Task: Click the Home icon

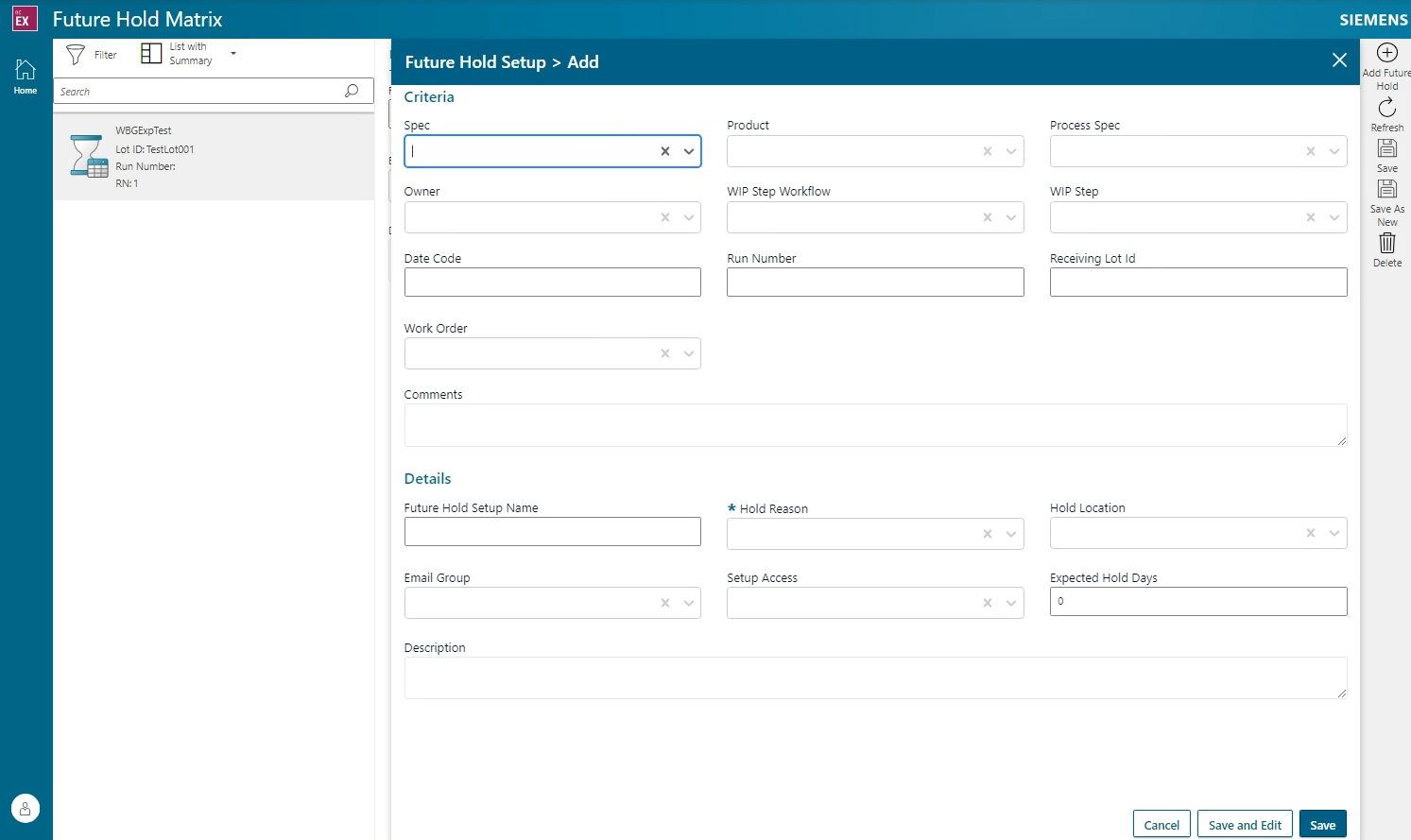Action: click(x=25, y=69)
